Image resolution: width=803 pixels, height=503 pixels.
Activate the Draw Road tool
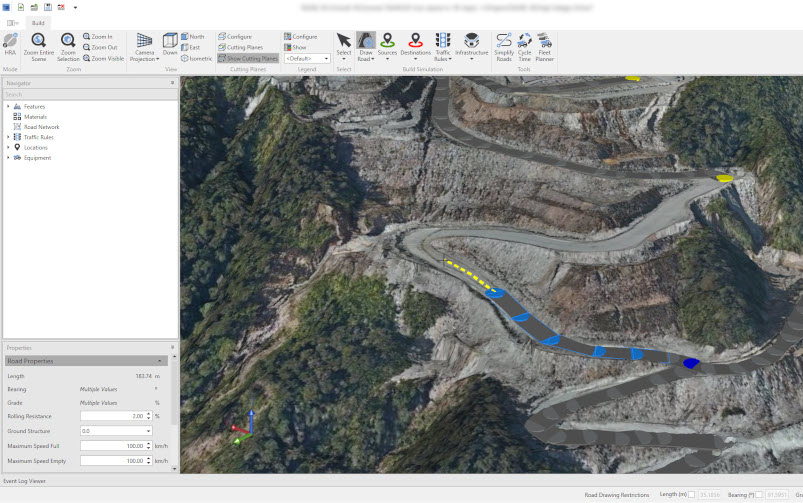(x=366, y=46)
